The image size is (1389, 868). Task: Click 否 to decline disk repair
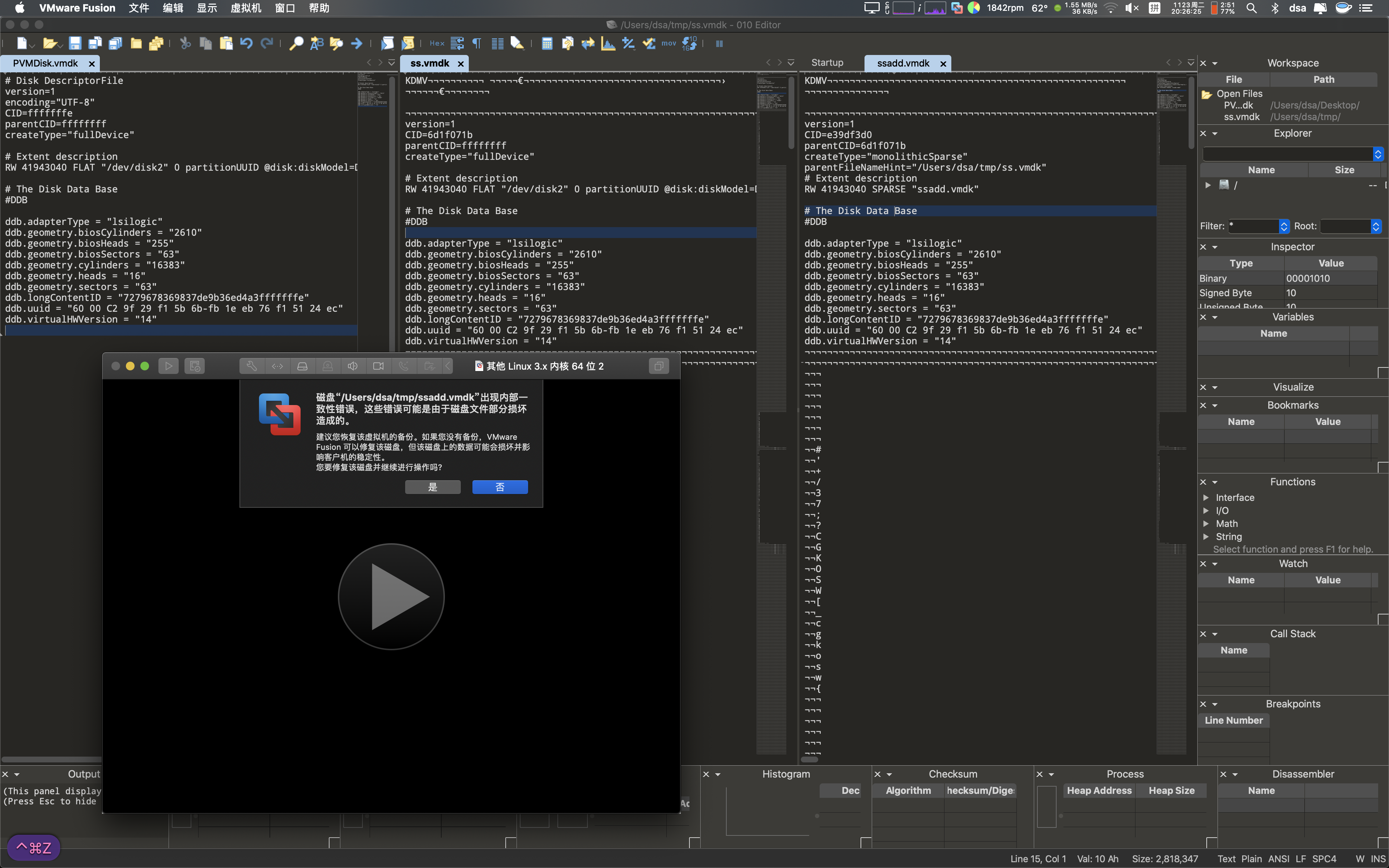(500, 487)
